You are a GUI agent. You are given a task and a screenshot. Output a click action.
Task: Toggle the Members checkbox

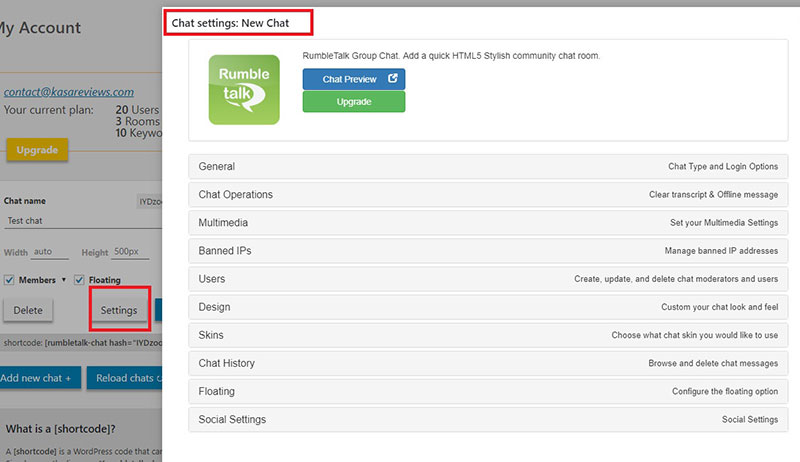[9, 280]
